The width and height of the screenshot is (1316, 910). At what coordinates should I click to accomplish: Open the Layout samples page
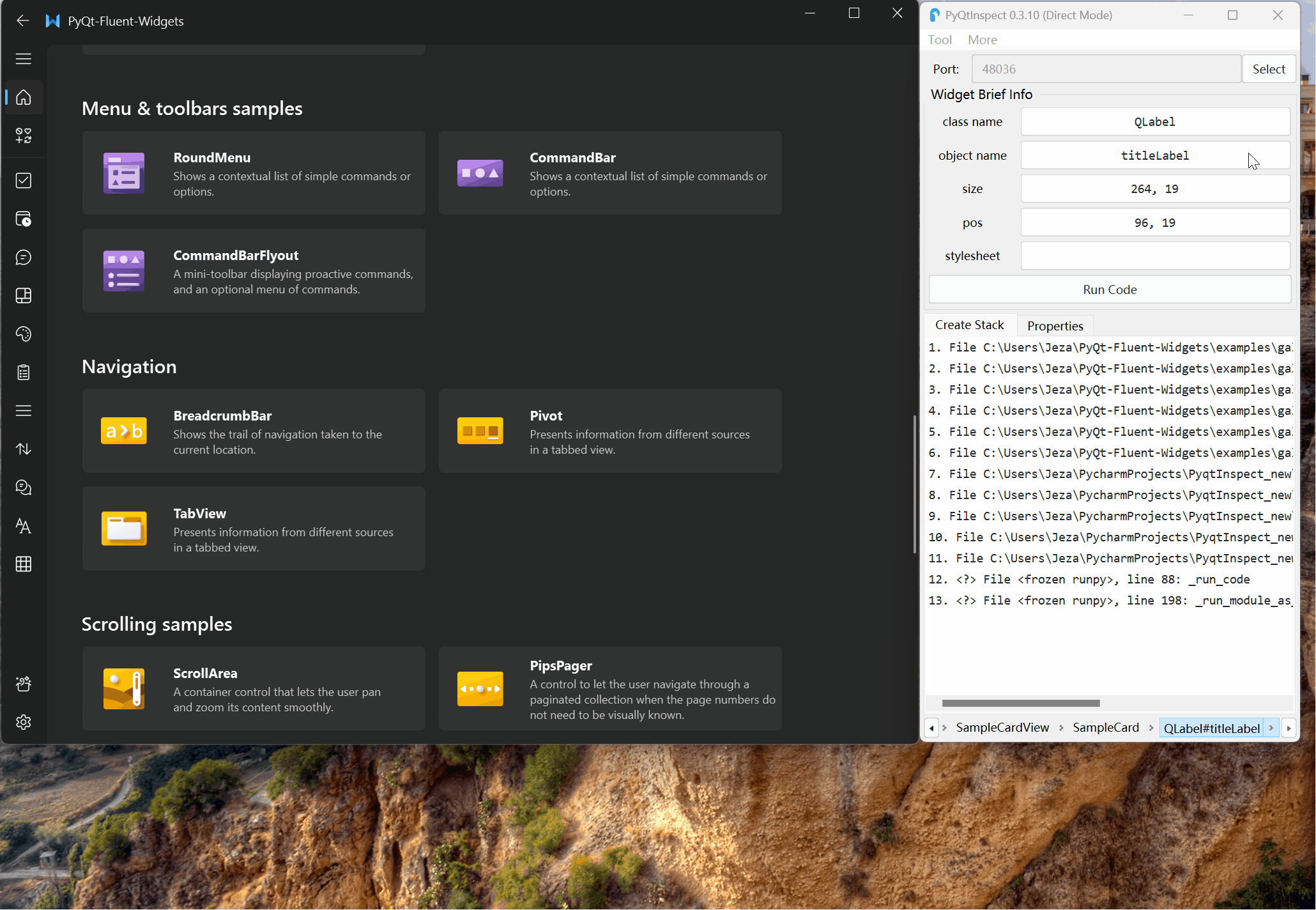coord(23,295)
